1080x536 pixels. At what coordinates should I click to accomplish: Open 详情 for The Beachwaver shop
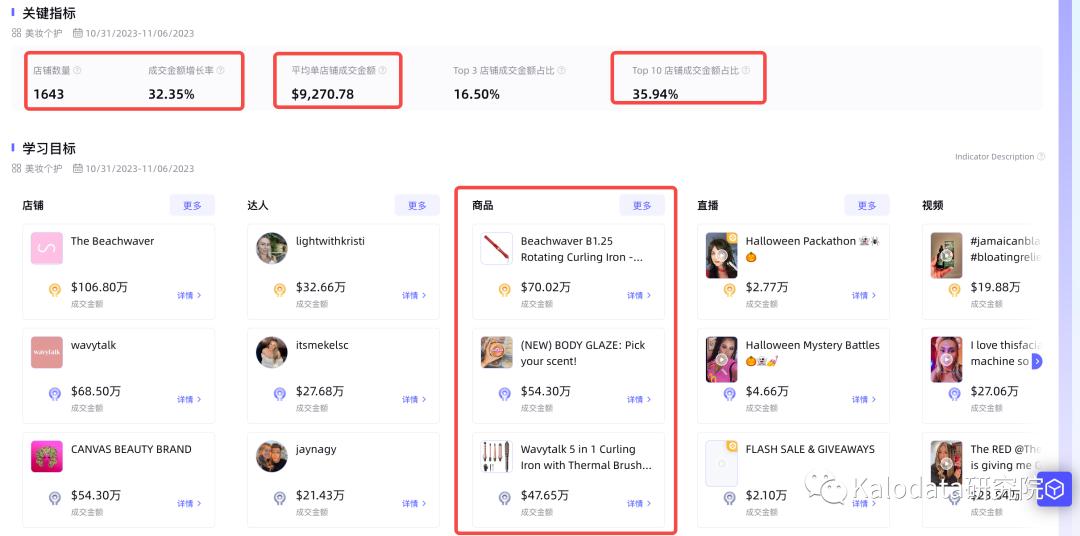click(189, 295)
